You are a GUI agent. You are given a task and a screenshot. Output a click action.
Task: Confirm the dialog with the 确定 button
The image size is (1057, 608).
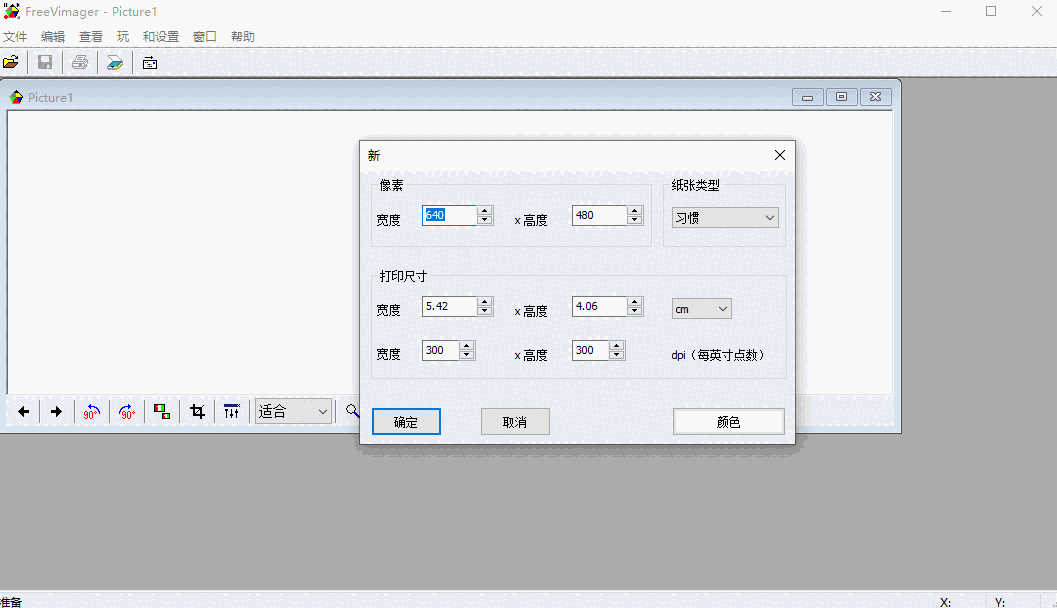tap(406, 421)
